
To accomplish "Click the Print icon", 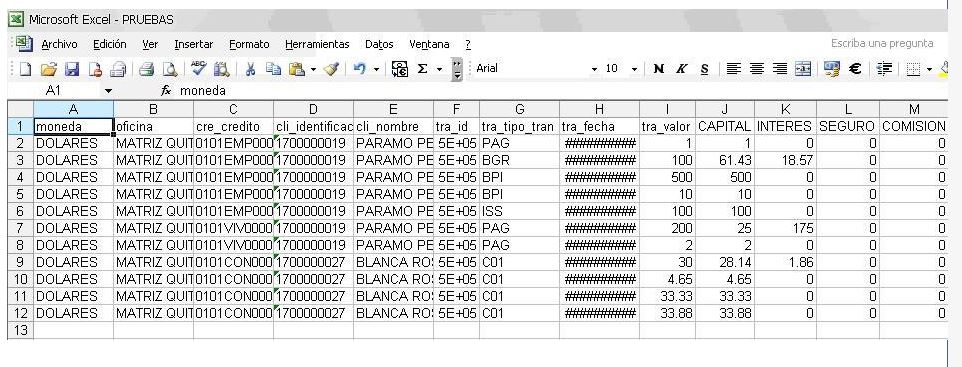I will (x=146, y=69).
